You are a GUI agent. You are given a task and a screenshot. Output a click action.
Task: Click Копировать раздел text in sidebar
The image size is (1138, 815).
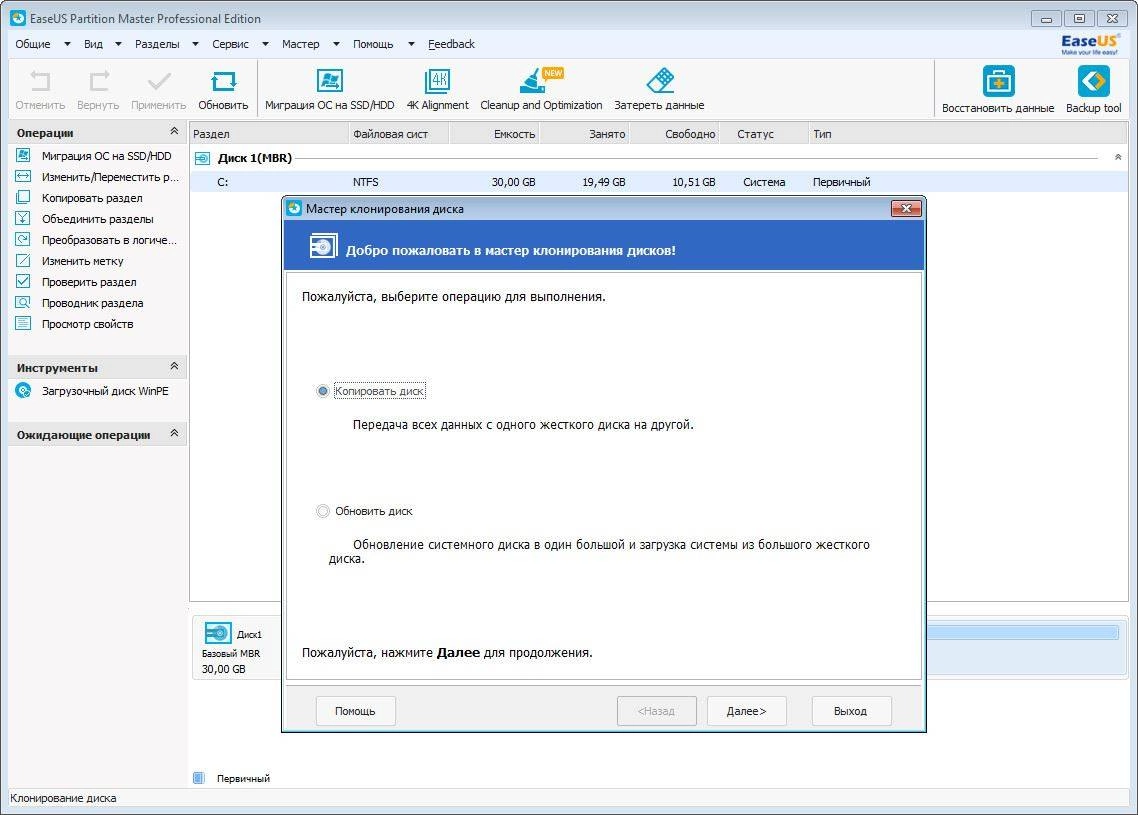tap(92, 198)
